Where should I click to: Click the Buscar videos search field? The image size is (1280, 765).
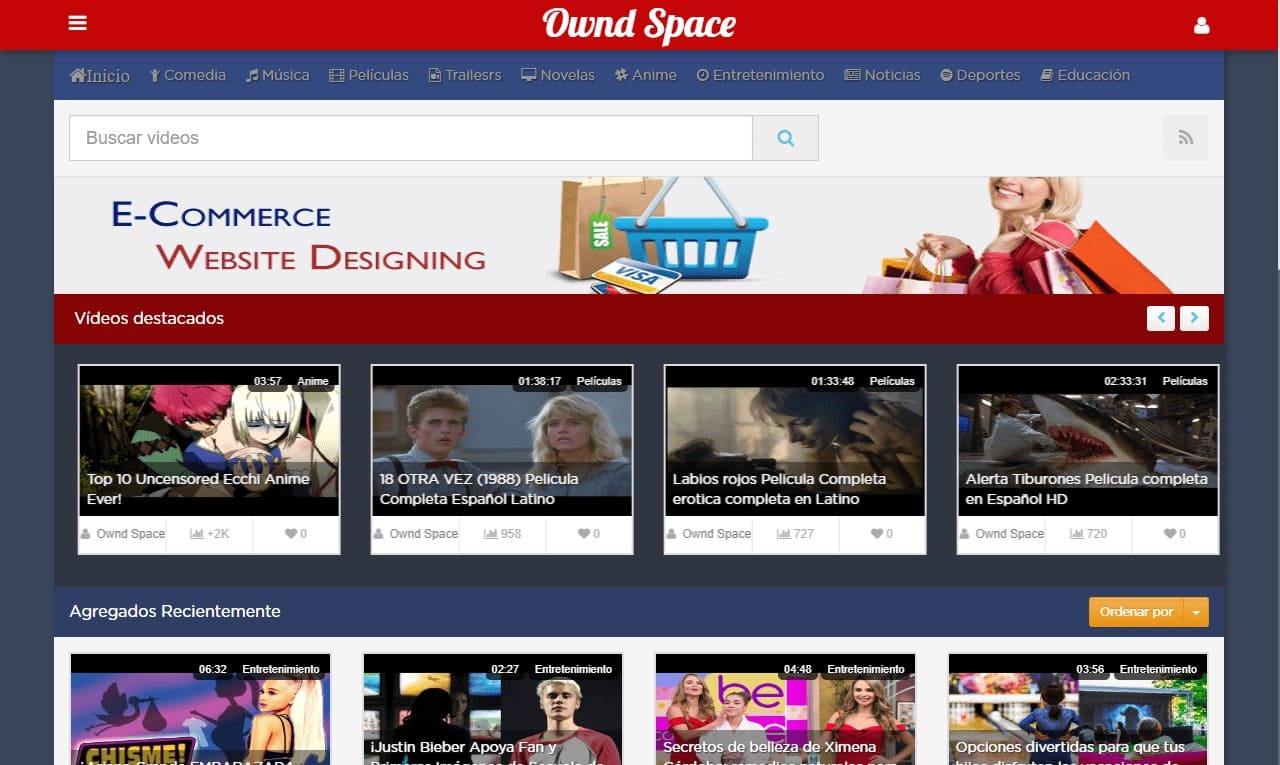(x=411, y=138)
